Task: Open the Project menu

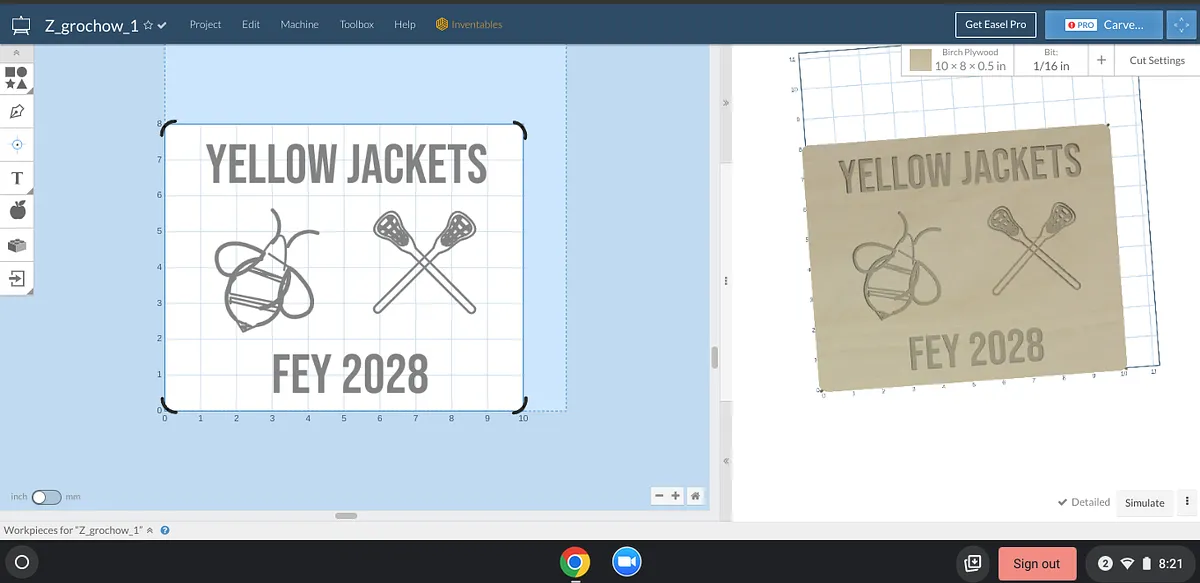Action: coord(206,24)
